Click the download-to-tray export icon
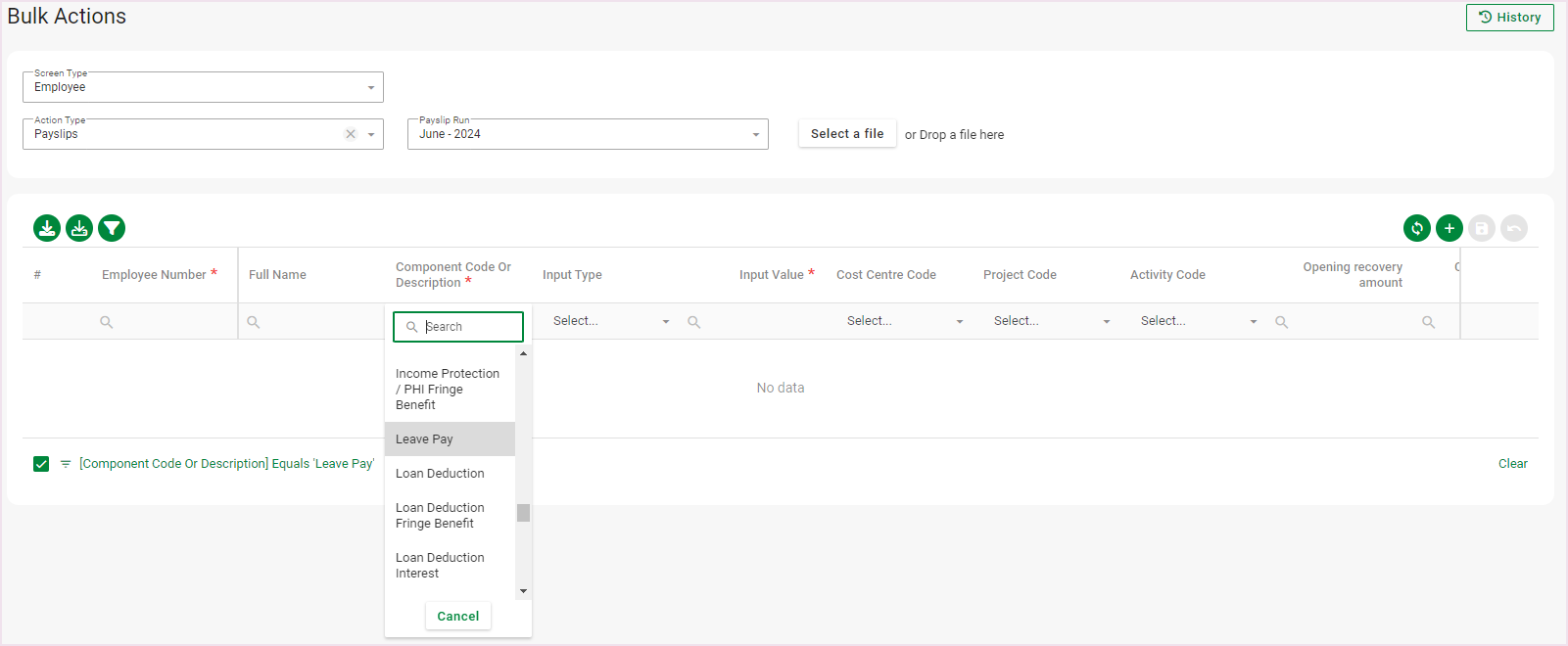The width and height of the screenshot is (1568, 646). pos(79,228)
